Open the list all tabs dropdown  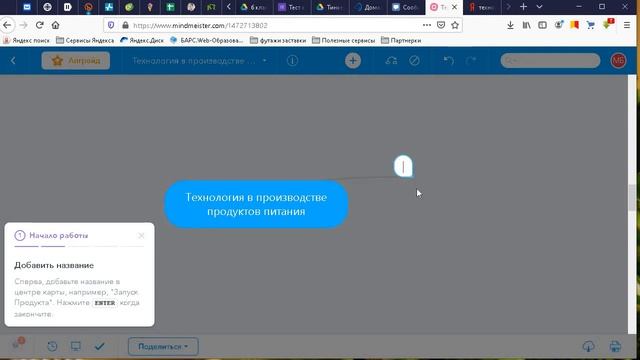[539, 7]
